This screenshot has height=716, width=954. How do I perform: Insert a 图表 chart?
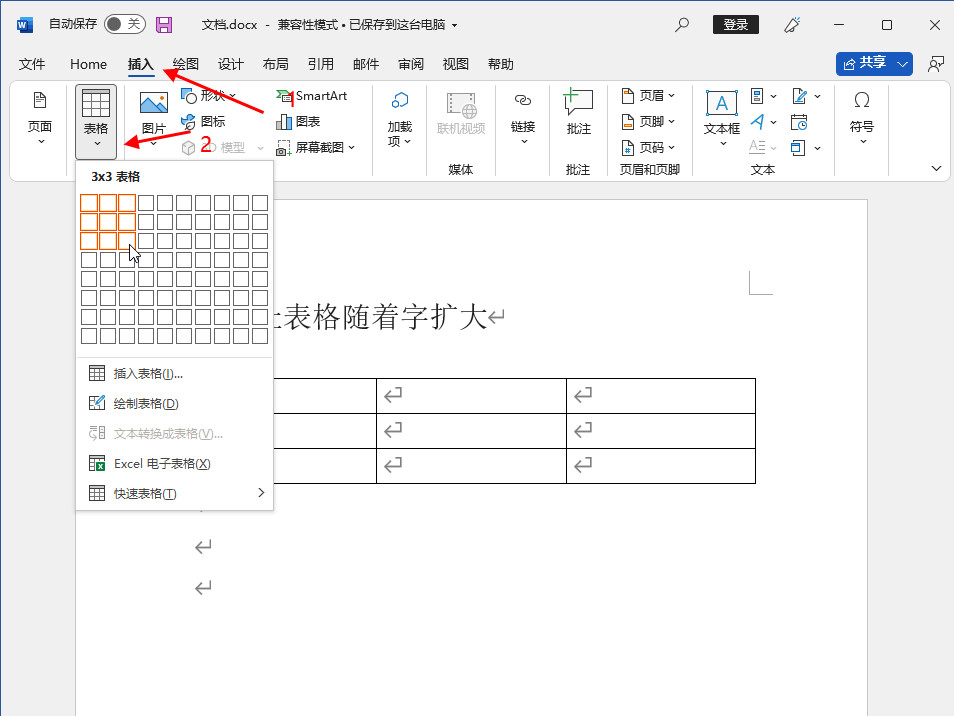[298, 122]
